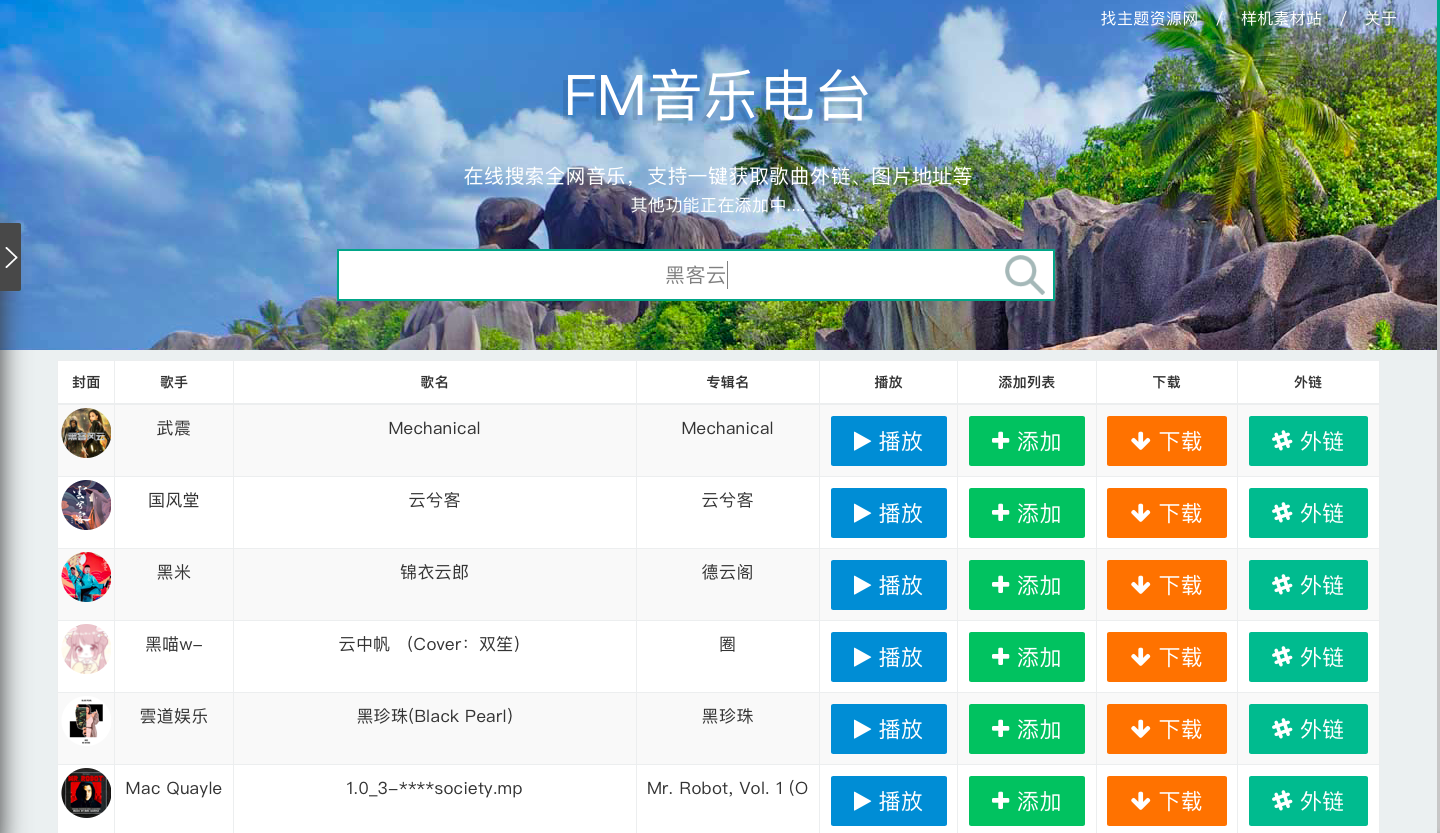Play the song Mechanical by 武震
This screenshot has width=1440, height=833.
point(888,441)
